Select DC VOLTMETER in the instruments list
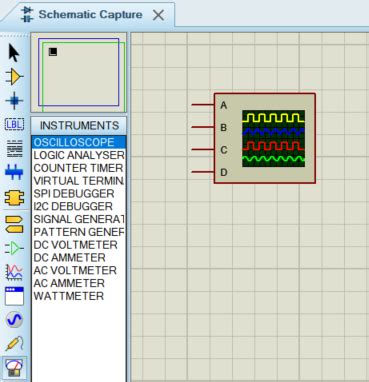Viewport: 369px width, 382px height. pyautogui.click(x=79, y=245)
